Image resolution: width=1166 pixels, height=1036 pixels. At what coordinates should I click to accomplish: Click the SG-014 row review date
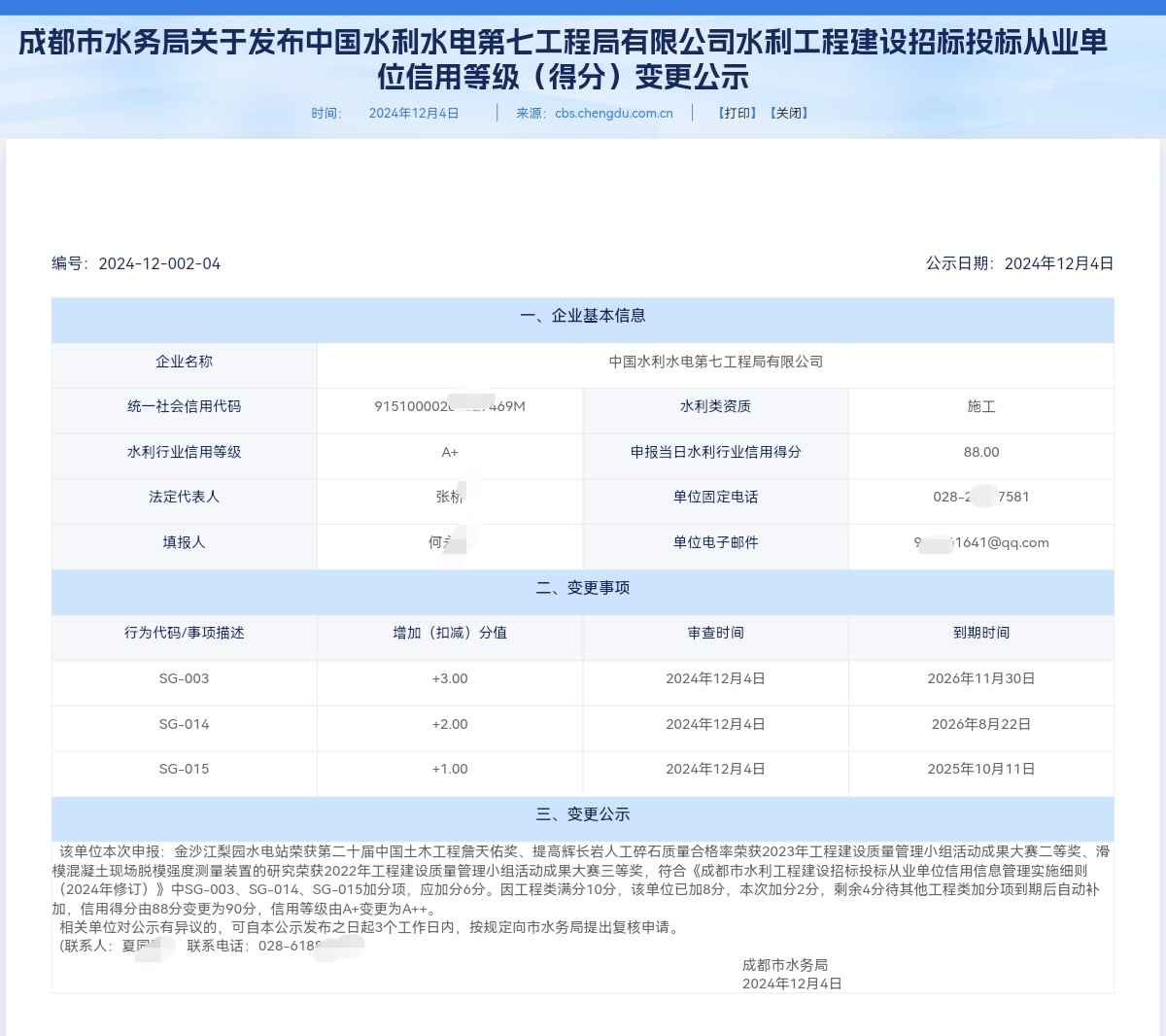(x=716, y=724)
